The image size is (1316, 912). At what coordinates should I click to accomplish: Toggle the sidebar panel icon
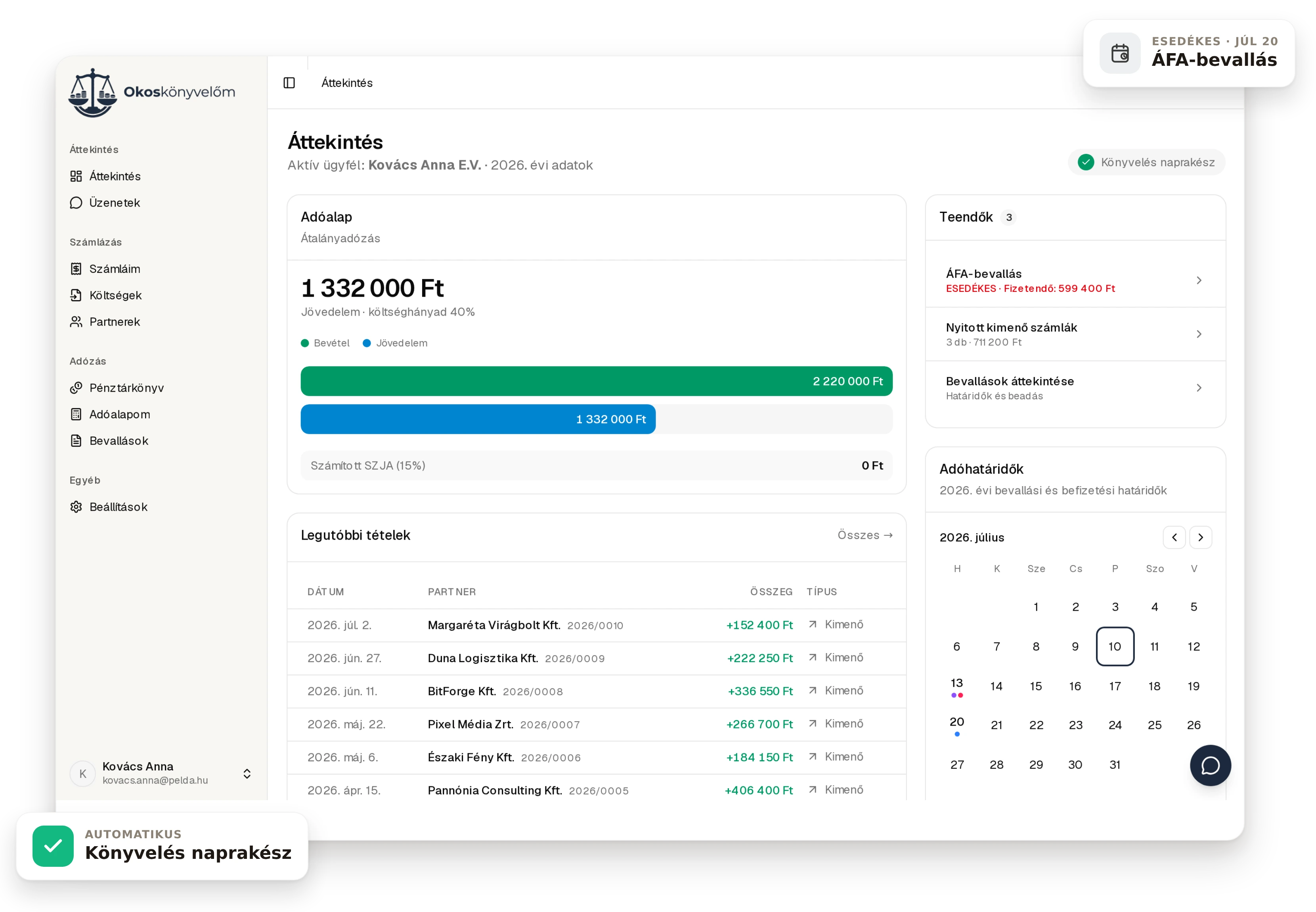point(289,83)
